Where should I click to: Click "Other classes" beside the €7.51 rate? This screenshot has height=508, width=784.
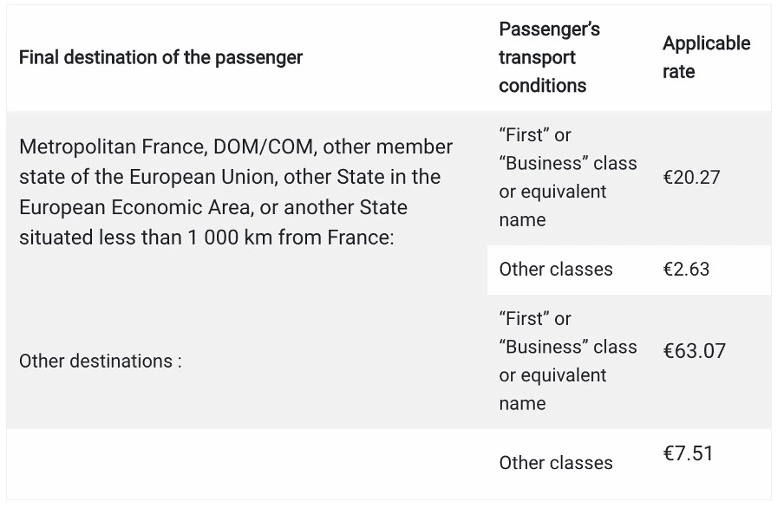click(x=555, y=463)
